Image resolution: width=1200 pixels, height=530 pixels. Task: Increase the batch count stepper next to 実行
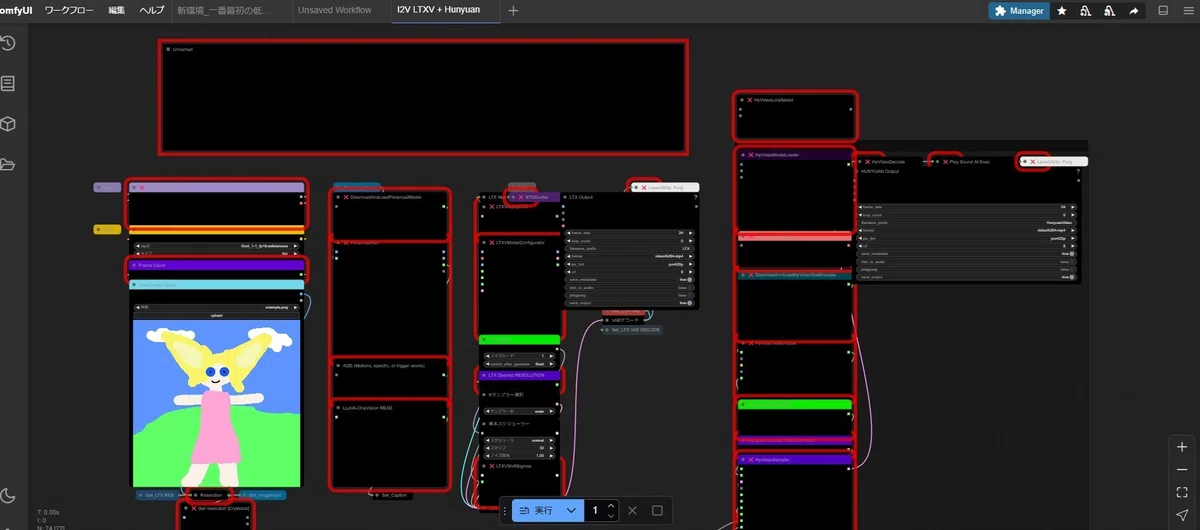(611, 505)
